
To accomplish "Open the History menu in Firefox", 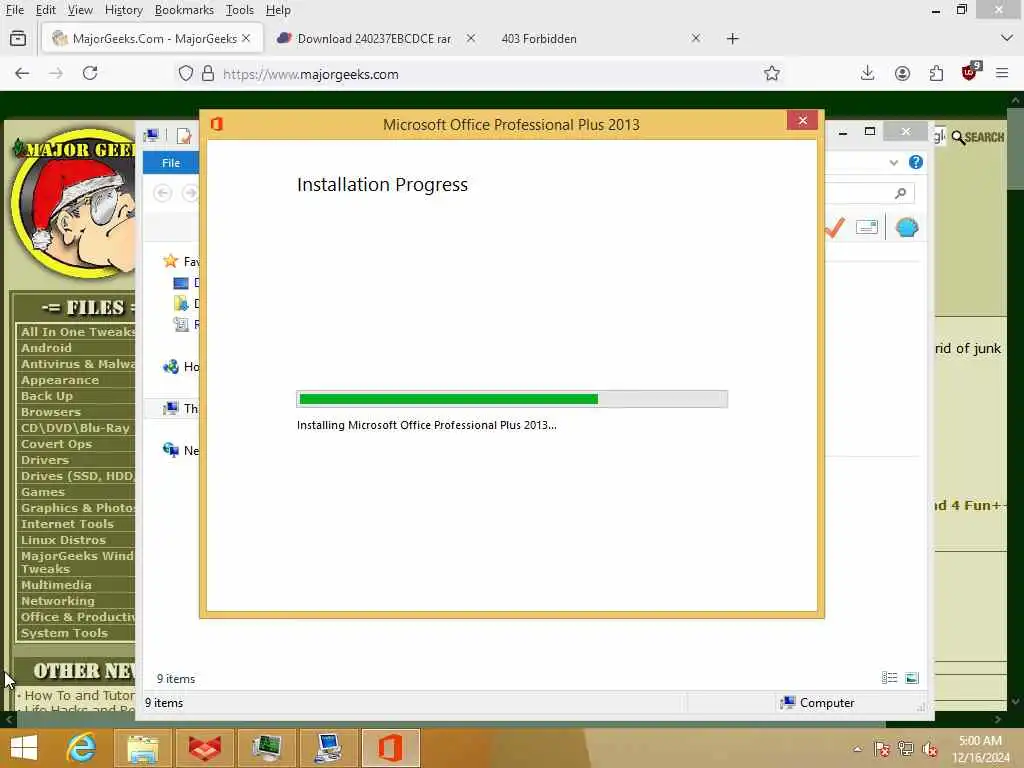I will (123, 10).
